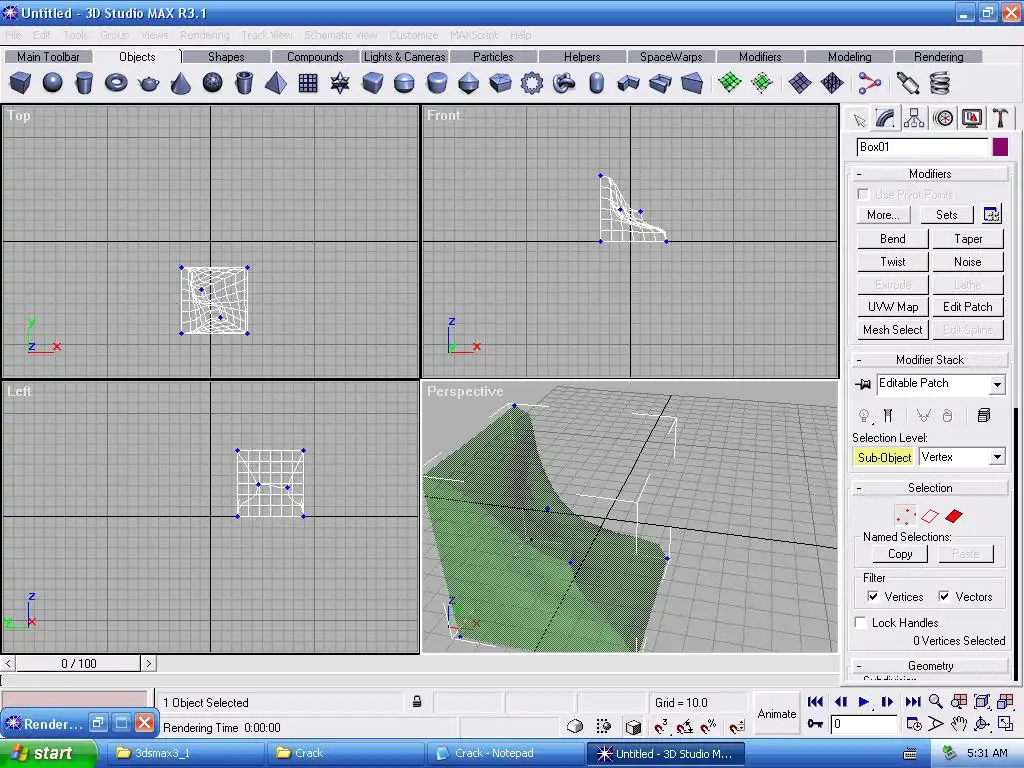Screen dimensions: 1024x768
Task: Collapse the Geometry rollout
Action: pyautogui.click(x=930, y=665)
